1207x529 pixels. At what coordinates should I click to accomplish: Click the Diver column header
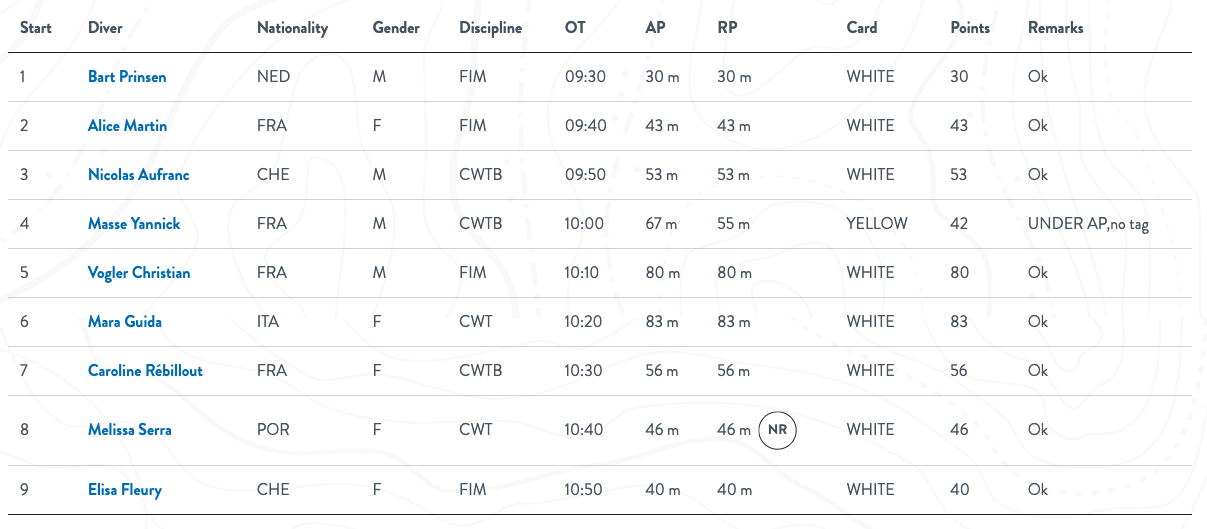(105, 28)
